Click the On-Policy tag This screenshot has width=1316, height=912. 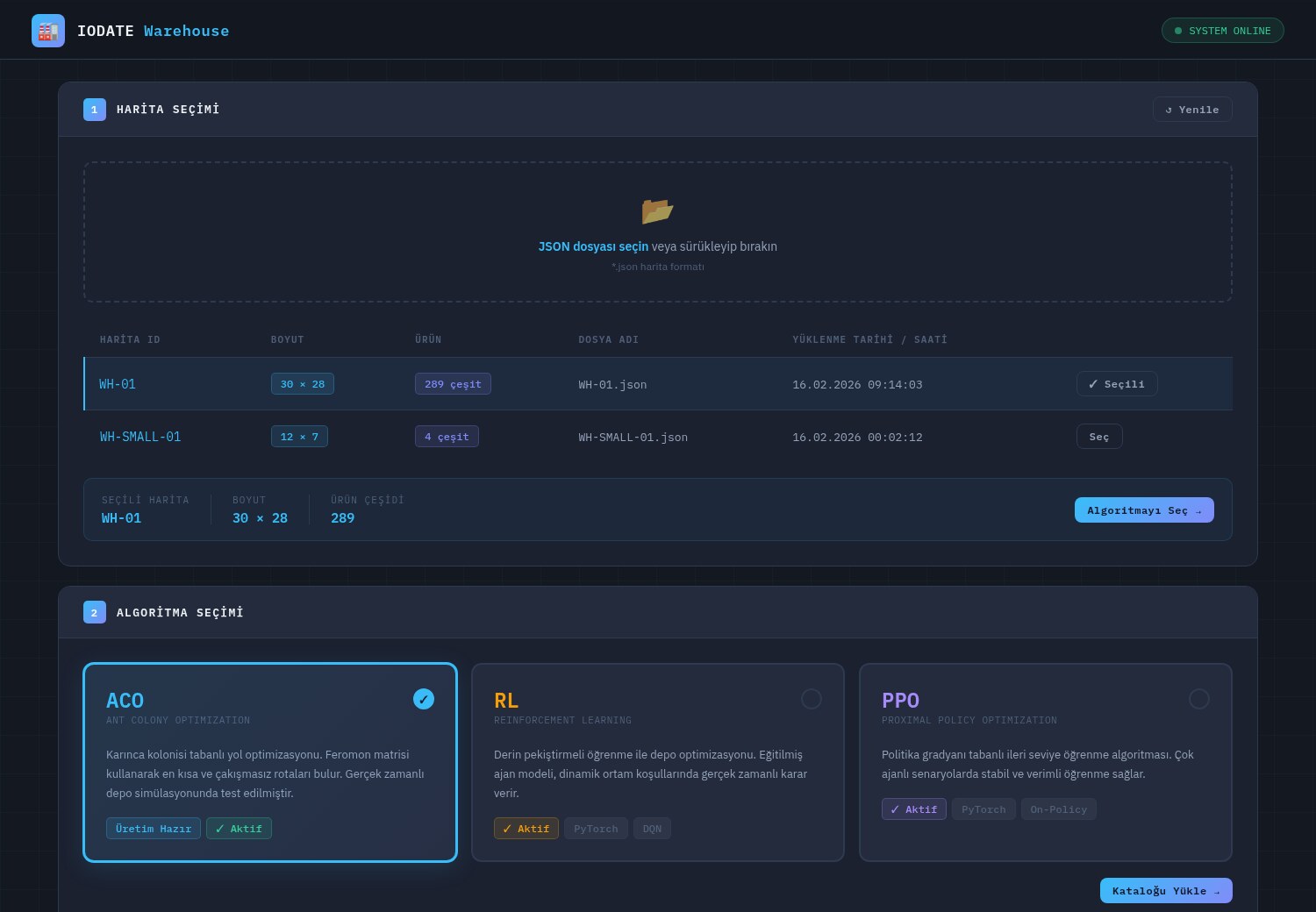pyautogui.click(x=1059, y=809)
